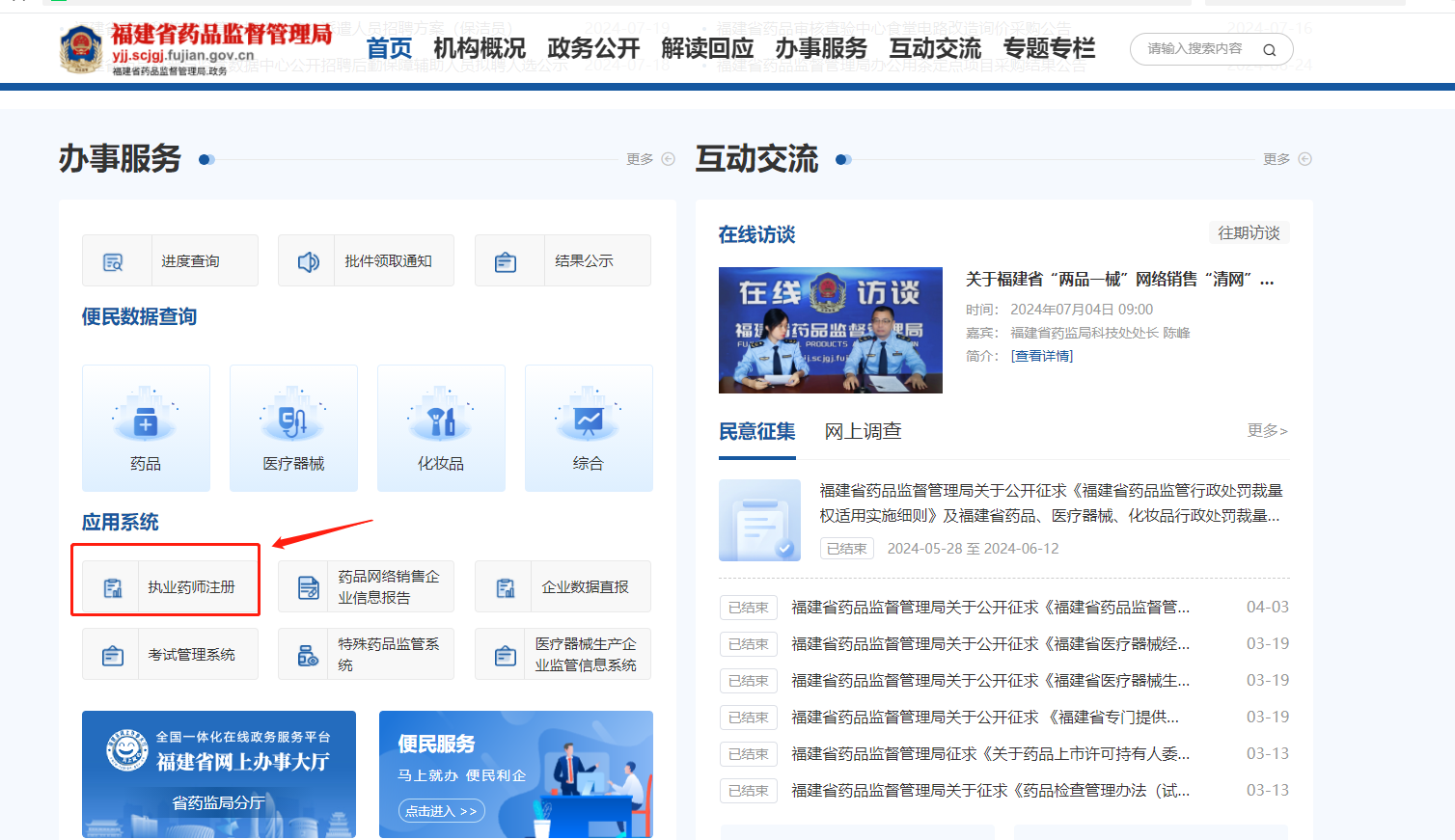
Task: Click the arrow icon beside 互动交流 更多
Action: [x=1304, y=159]
